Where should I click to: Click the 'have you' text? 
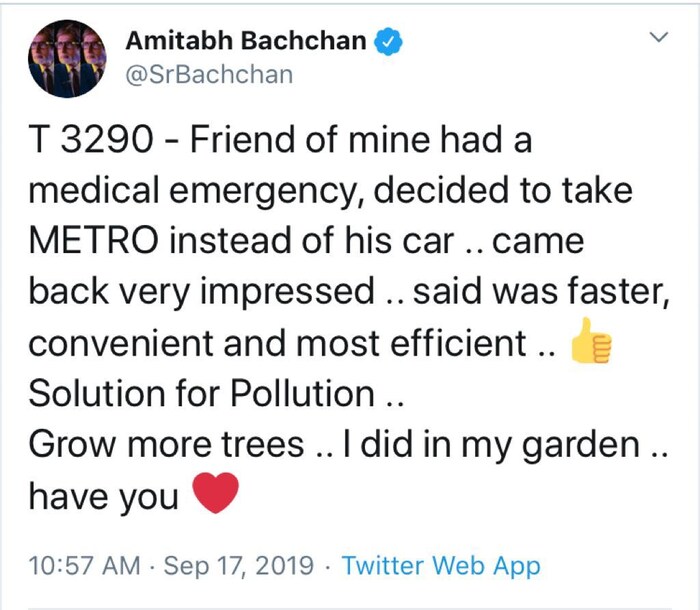click(103, 496)
